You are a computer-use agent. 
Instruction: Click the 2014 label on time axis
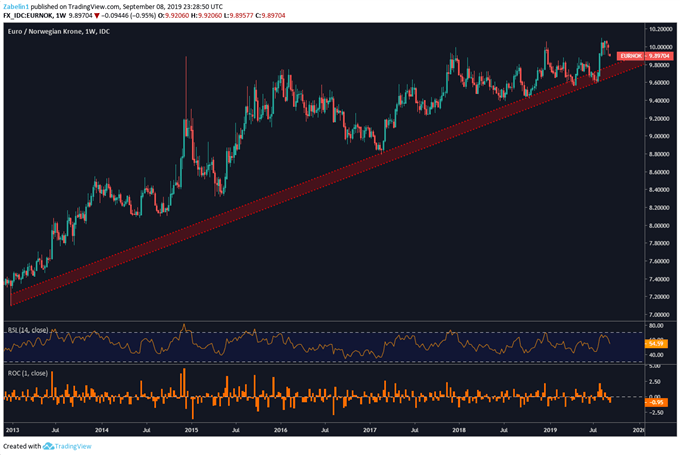(x=101, y=430)
